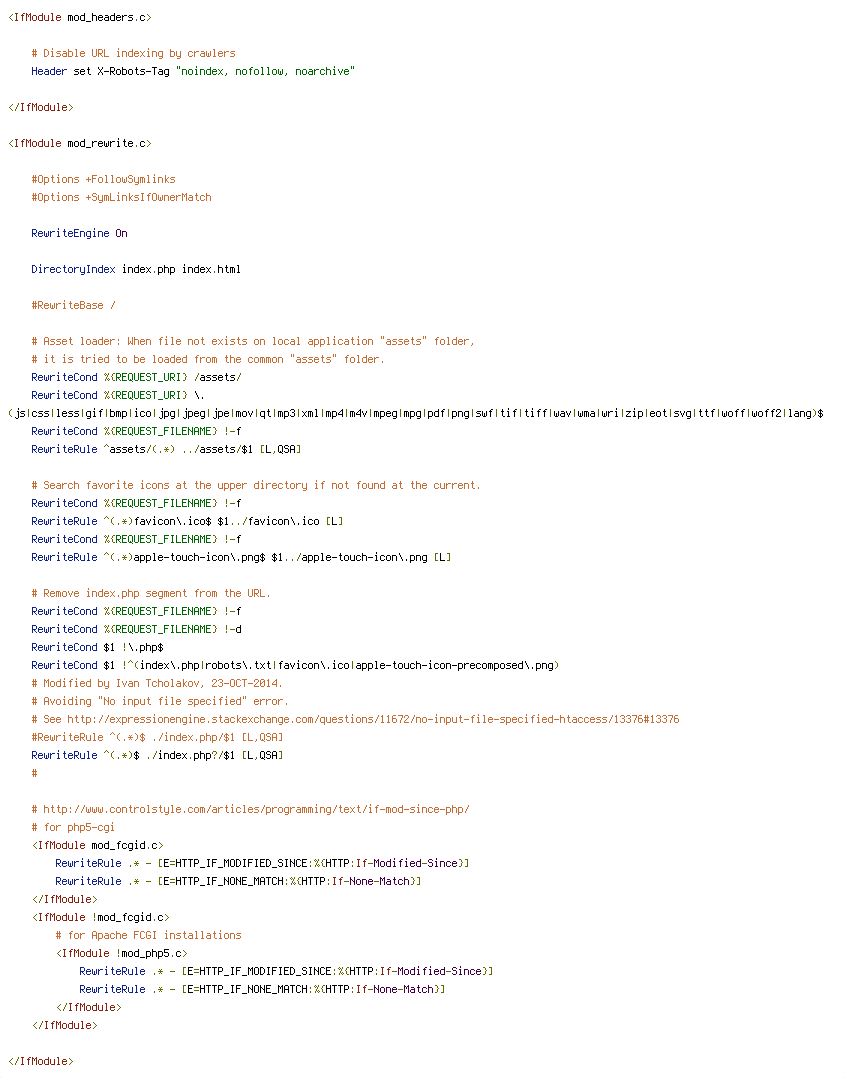Click the IfModule !mod_php5.c opening tag
844x1078 pixels.
(x=122, y=953)
